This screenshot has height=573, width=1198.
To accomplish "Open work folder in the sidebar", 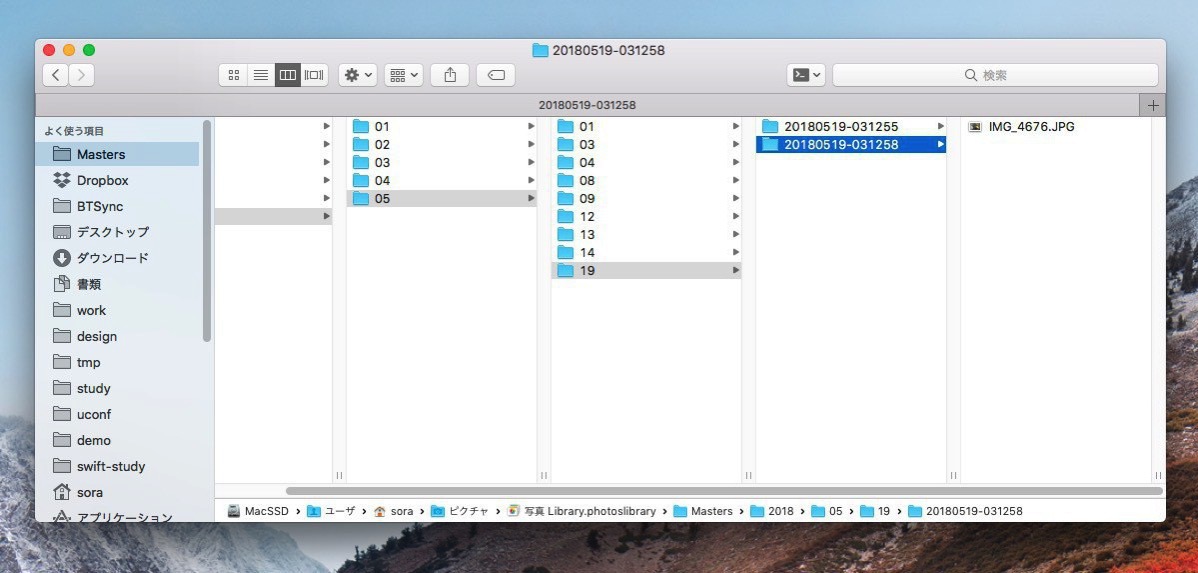I will (x=117, y=310).
